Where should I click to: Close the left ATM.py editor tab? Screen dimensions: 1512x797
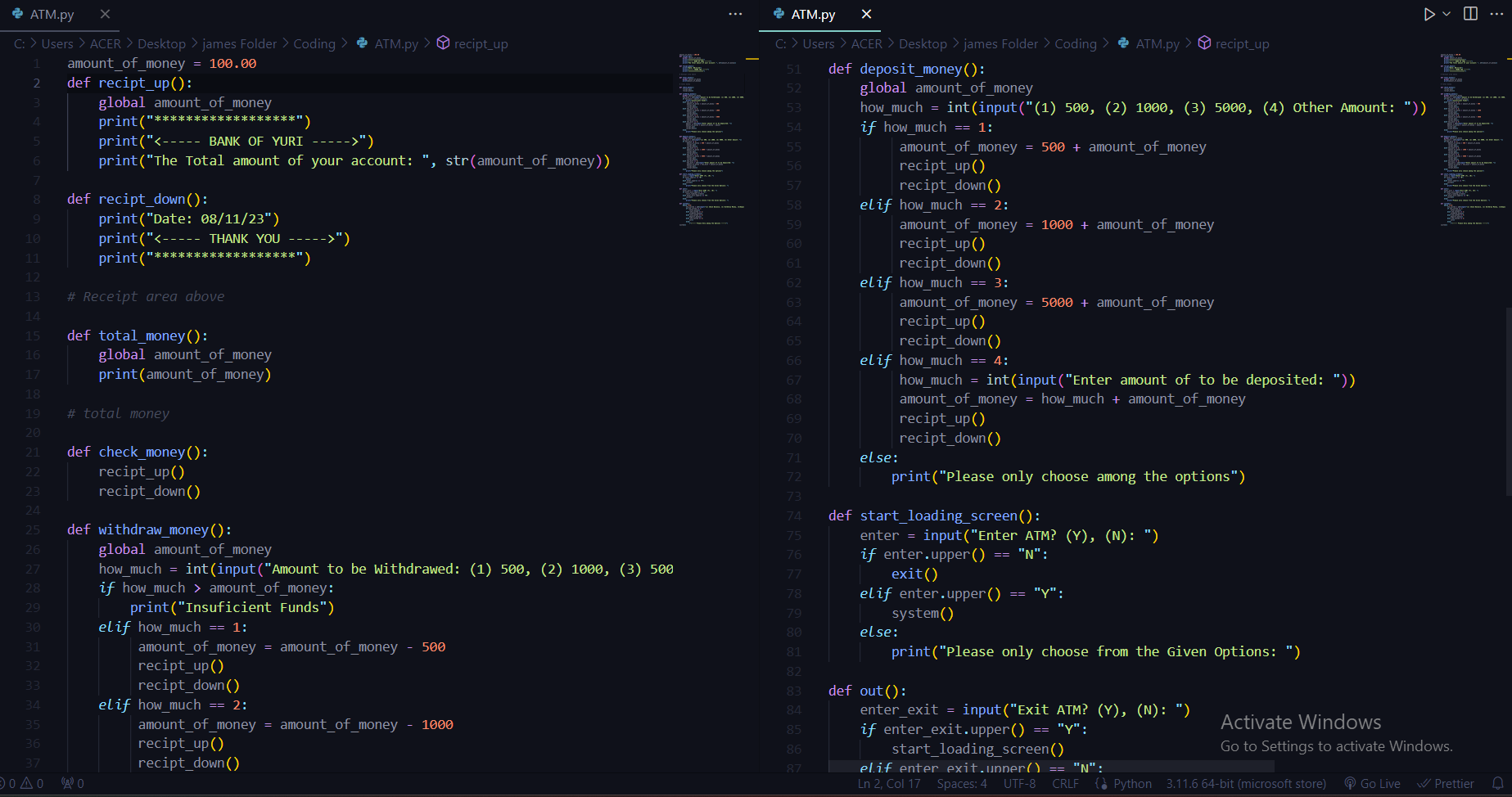coord(105,14)
